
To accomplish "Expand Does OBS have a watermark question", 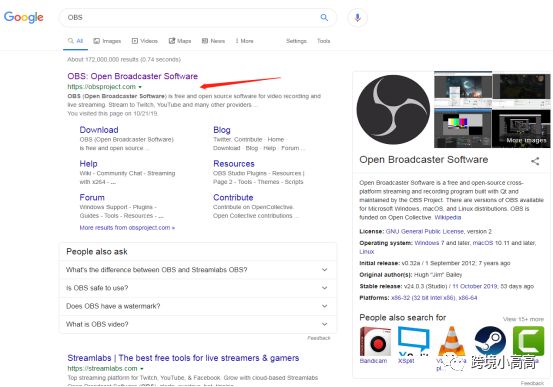I will [x=198, y=306].
